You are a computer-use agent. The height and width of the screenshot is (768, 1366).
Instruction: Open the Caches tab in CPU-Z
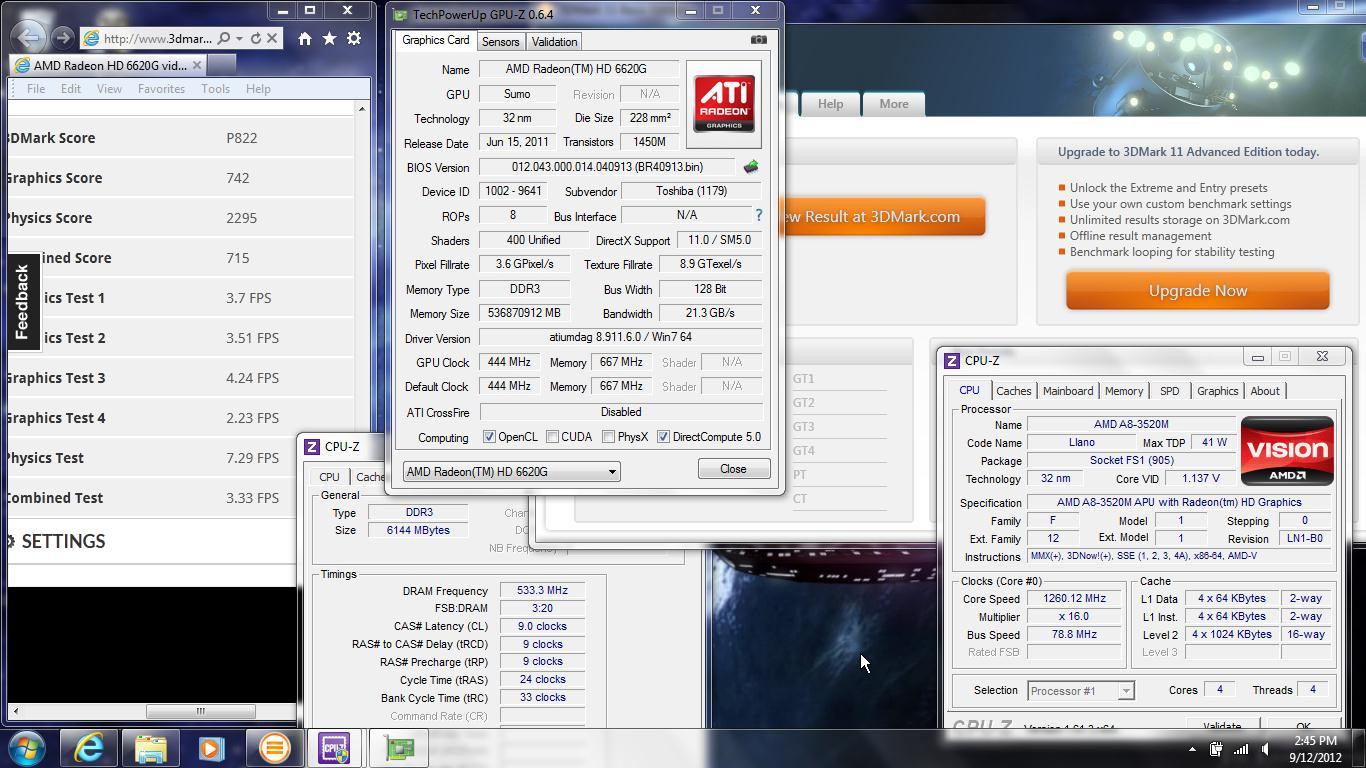coord(1013,391)
